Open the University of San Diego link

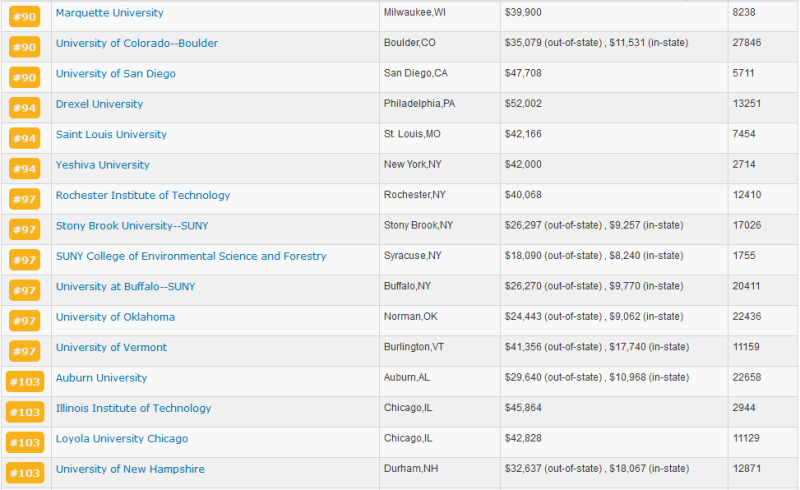click(116, 74)
